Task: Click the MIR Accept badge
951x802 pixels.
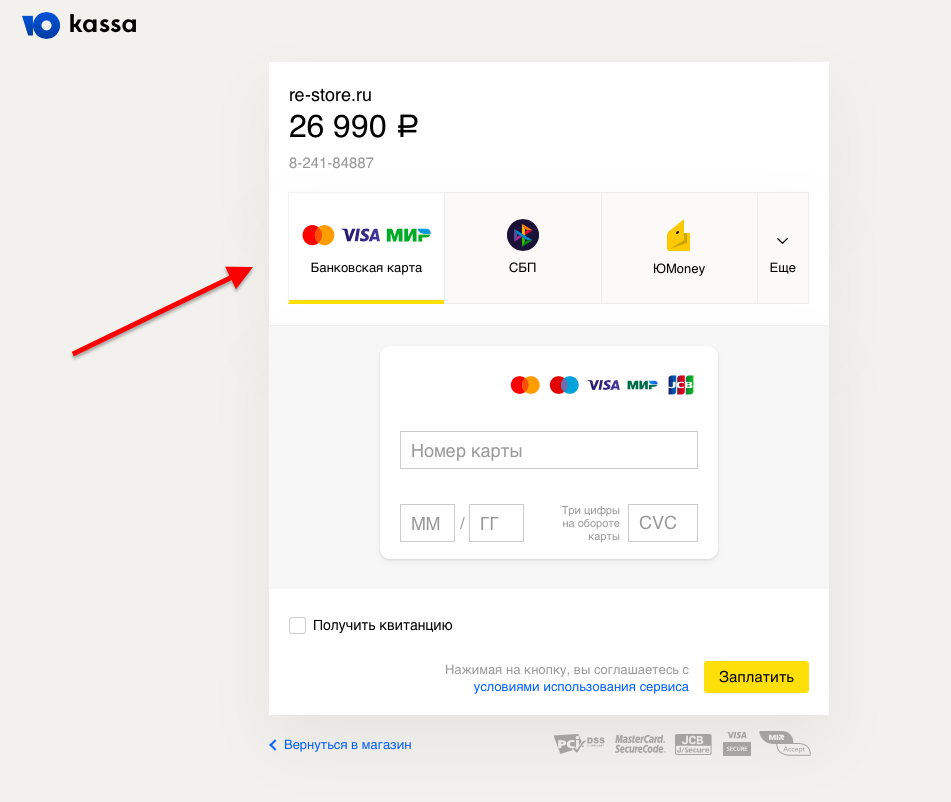Action: tap(785, 743)
